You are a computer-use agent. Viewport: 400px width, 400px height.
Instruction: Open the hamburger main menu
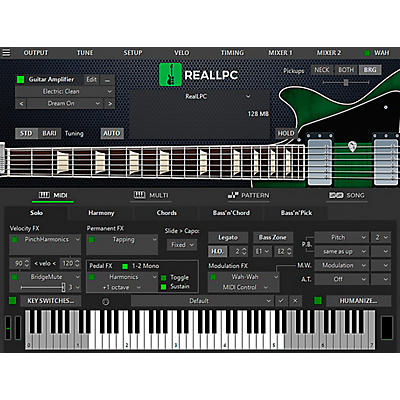6,53
